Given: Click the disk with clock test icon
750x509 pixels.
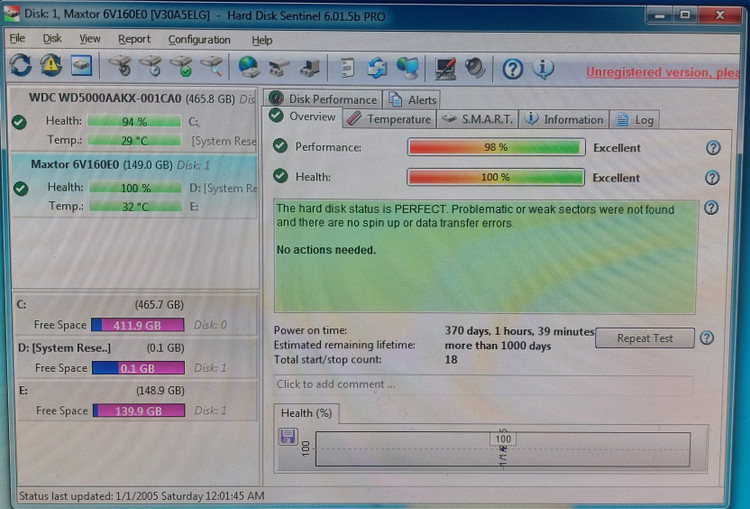Looking at the screenshot, I should [x=151, y=66].
